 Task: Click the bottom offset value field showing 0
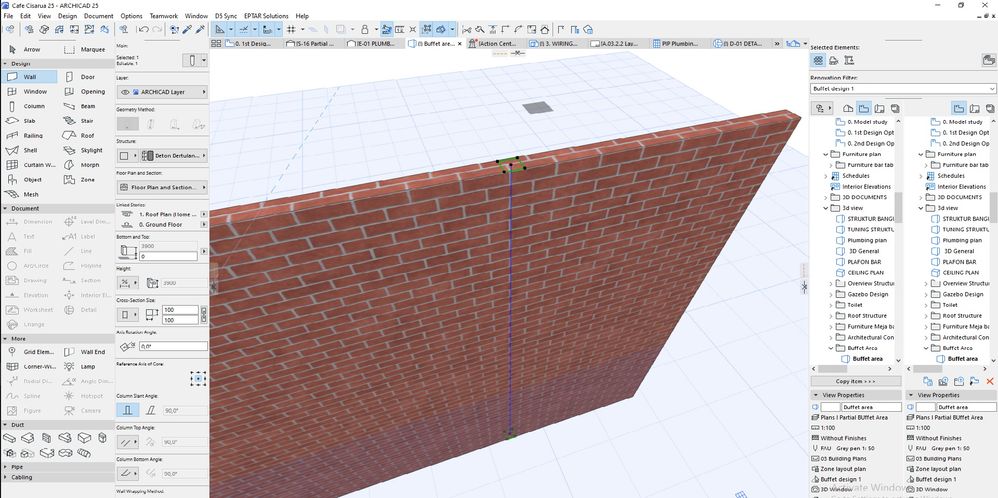click(x=168, y=256)
